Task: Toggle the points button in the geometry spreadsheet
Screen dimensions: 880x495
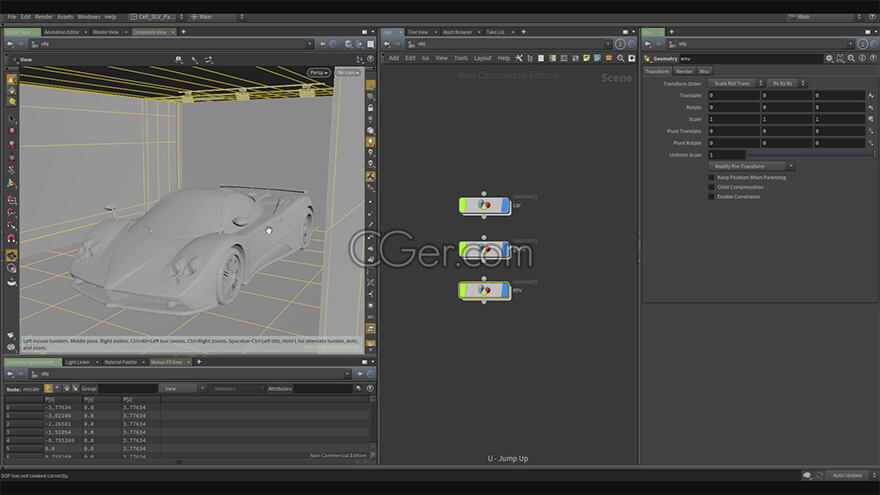Action: tap(48, 388)
